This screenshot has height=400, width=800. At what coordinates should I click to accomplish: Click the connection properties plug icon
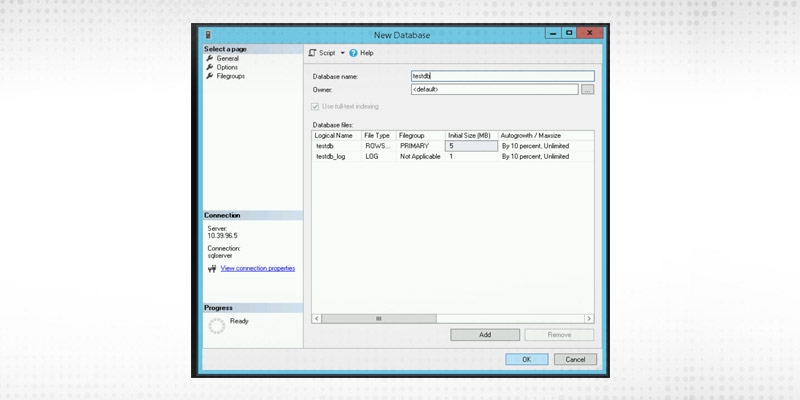(212, 269)
